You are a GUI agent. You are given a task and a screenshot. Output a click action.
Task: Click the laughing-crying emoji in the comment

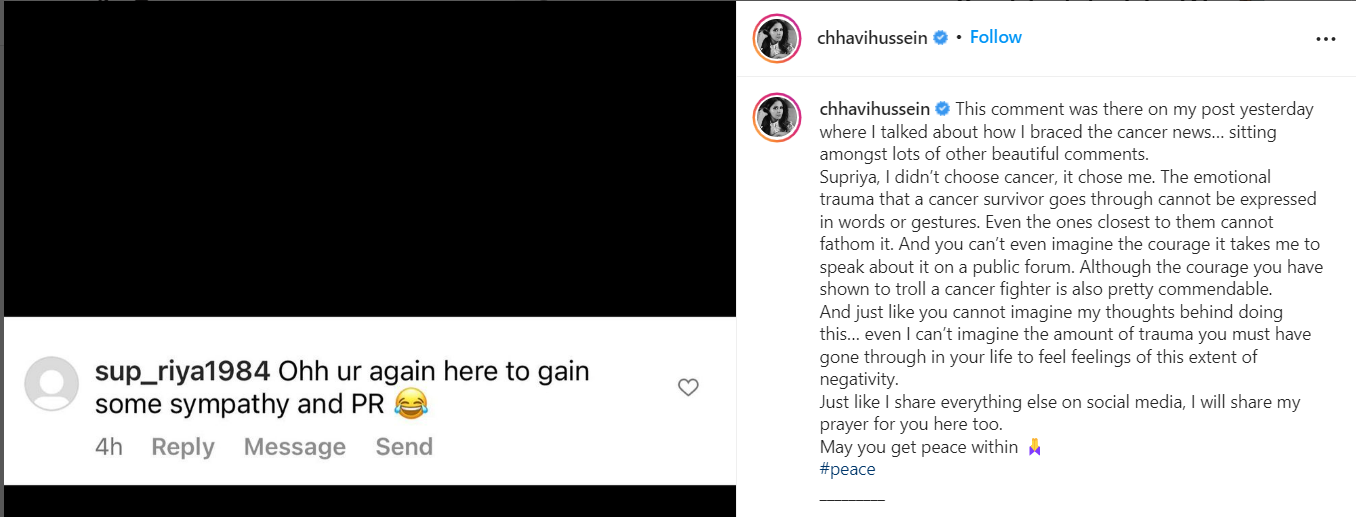410,404
